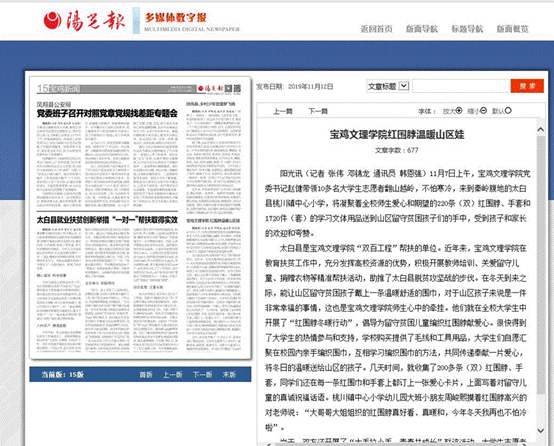The image size is (554, 446).
Task: Click the 字体： label
Action: [427, 111]
